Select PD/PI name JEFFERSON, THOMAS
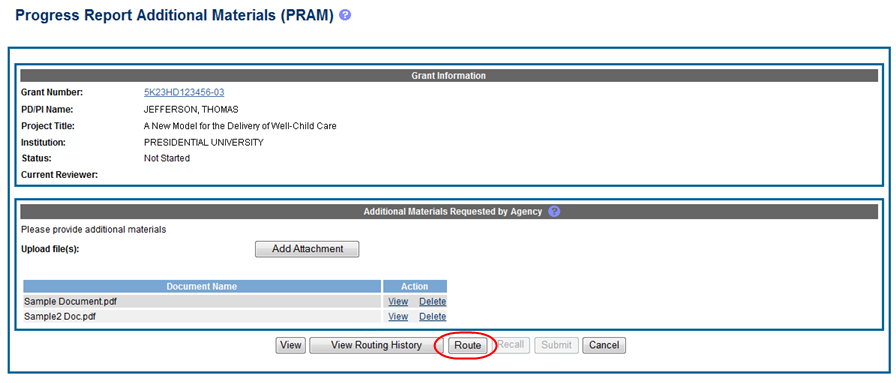 [191, 110]
